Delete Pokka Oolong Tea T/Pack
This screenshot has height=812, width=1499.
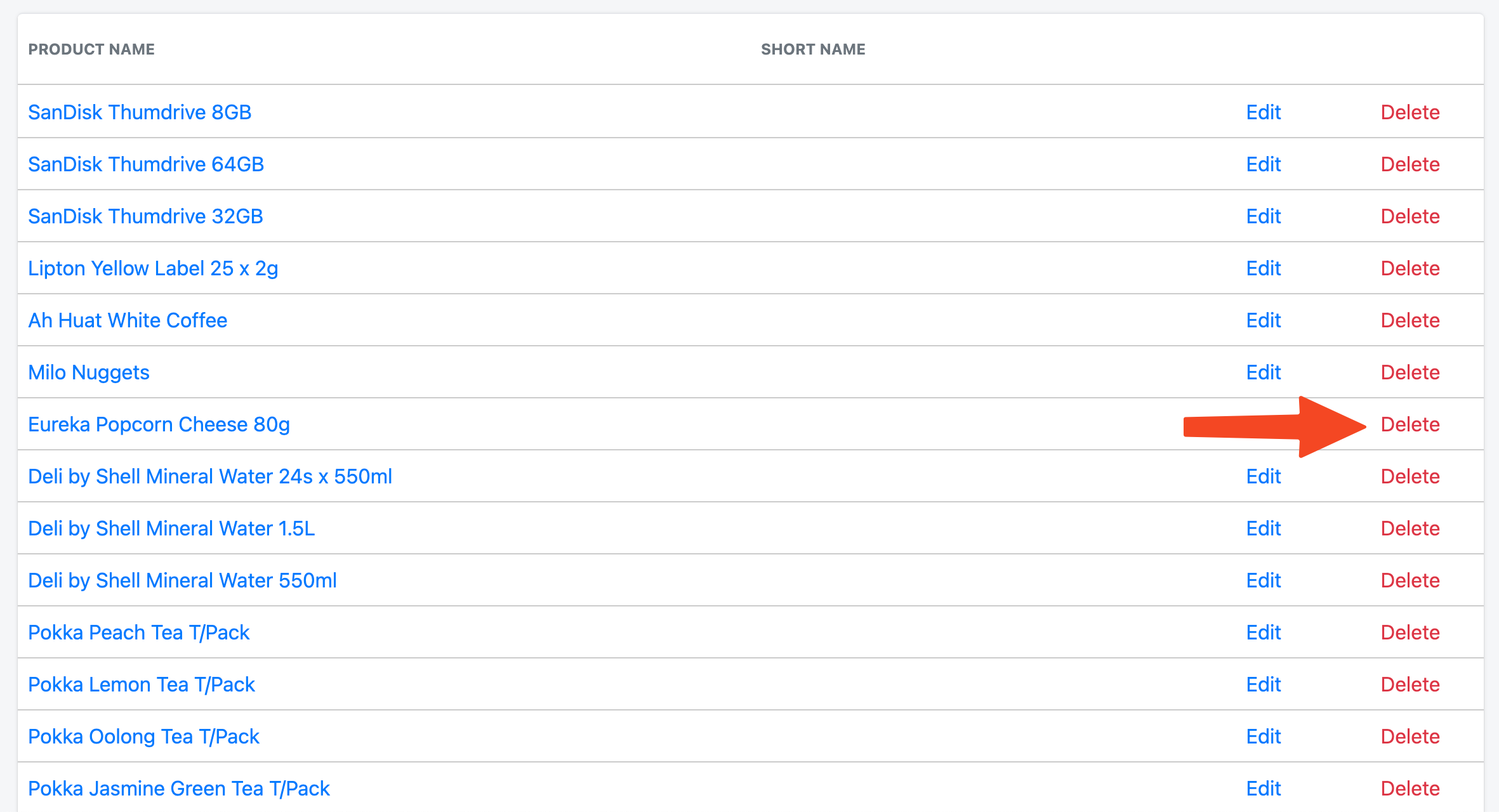coord(1410,737)
